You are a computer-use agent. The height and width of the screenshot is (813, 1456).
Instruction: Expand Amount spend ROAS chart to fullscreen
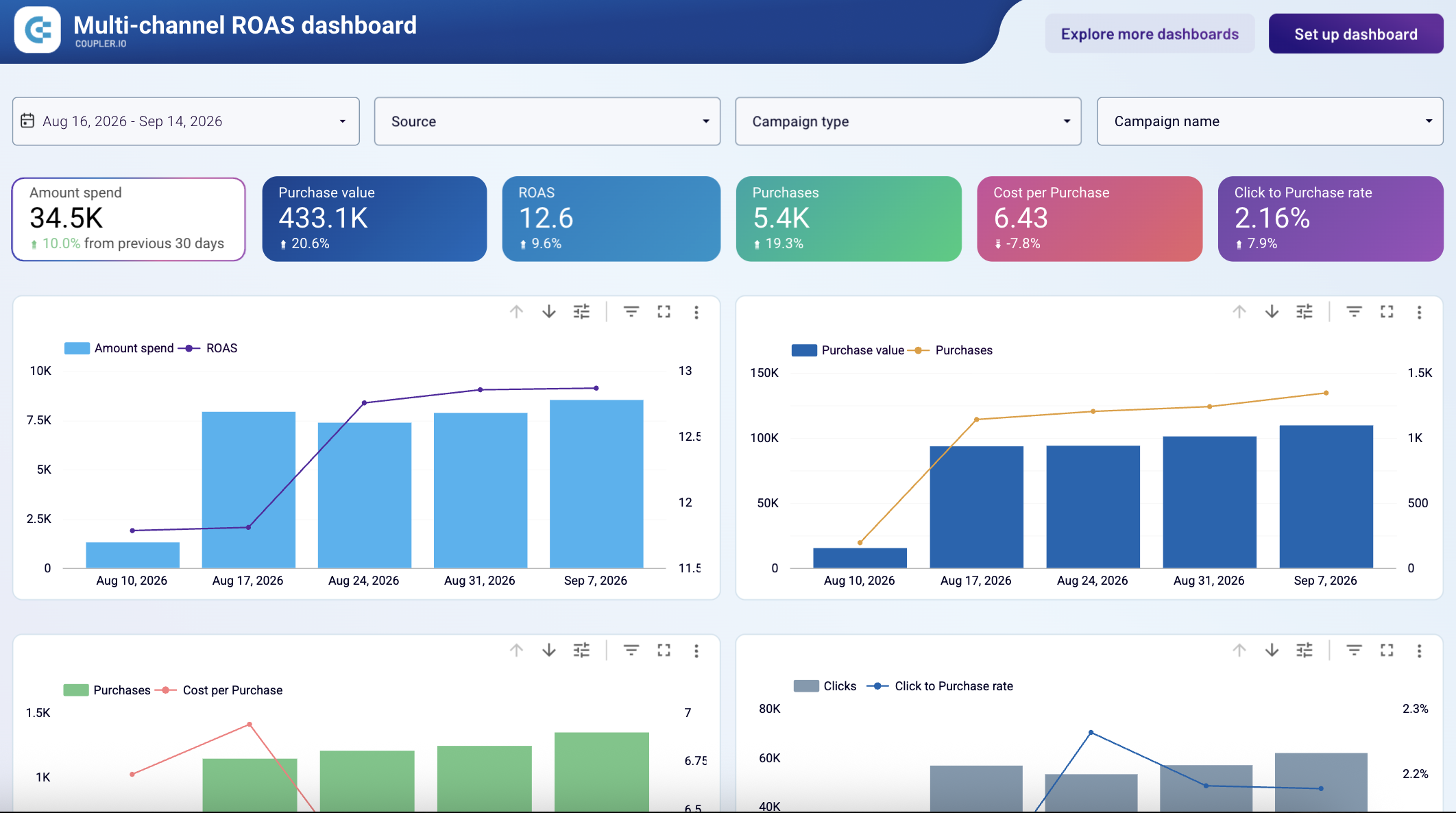tap(664, 312)
